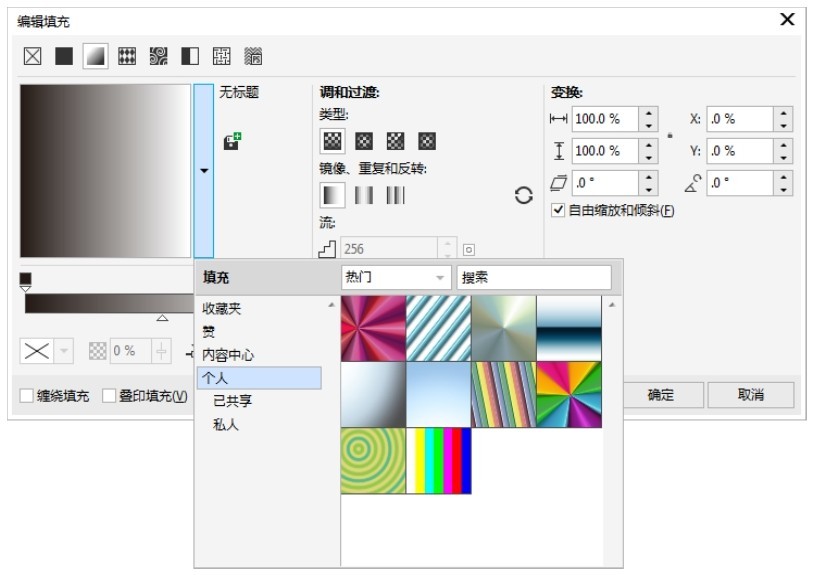Increase the width 100.0 % value
The width and height of the screenshot is (813, 575).
649,113
